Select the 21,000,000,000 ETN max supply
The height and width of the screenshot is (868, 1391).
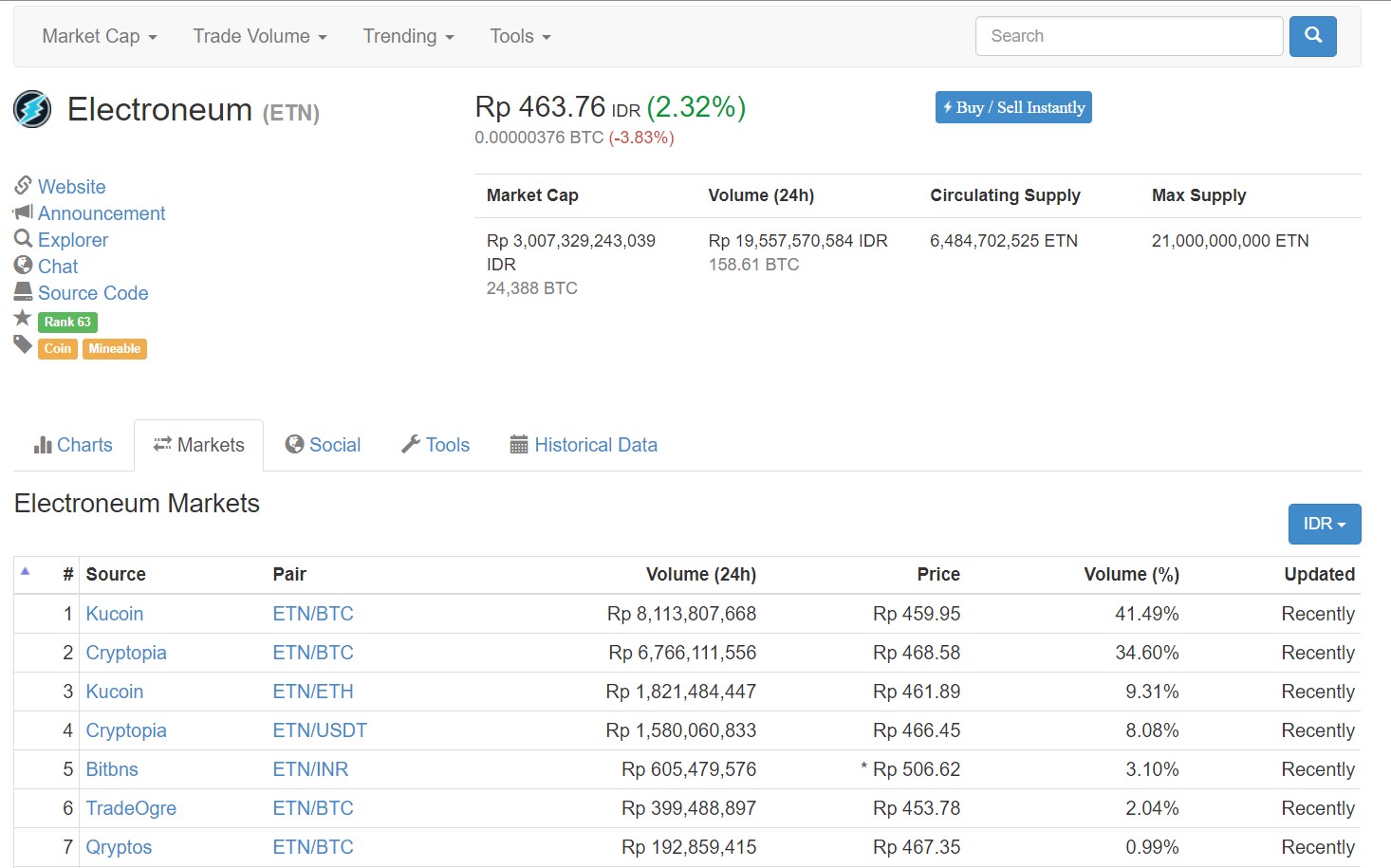click(x=1231, y=241)
